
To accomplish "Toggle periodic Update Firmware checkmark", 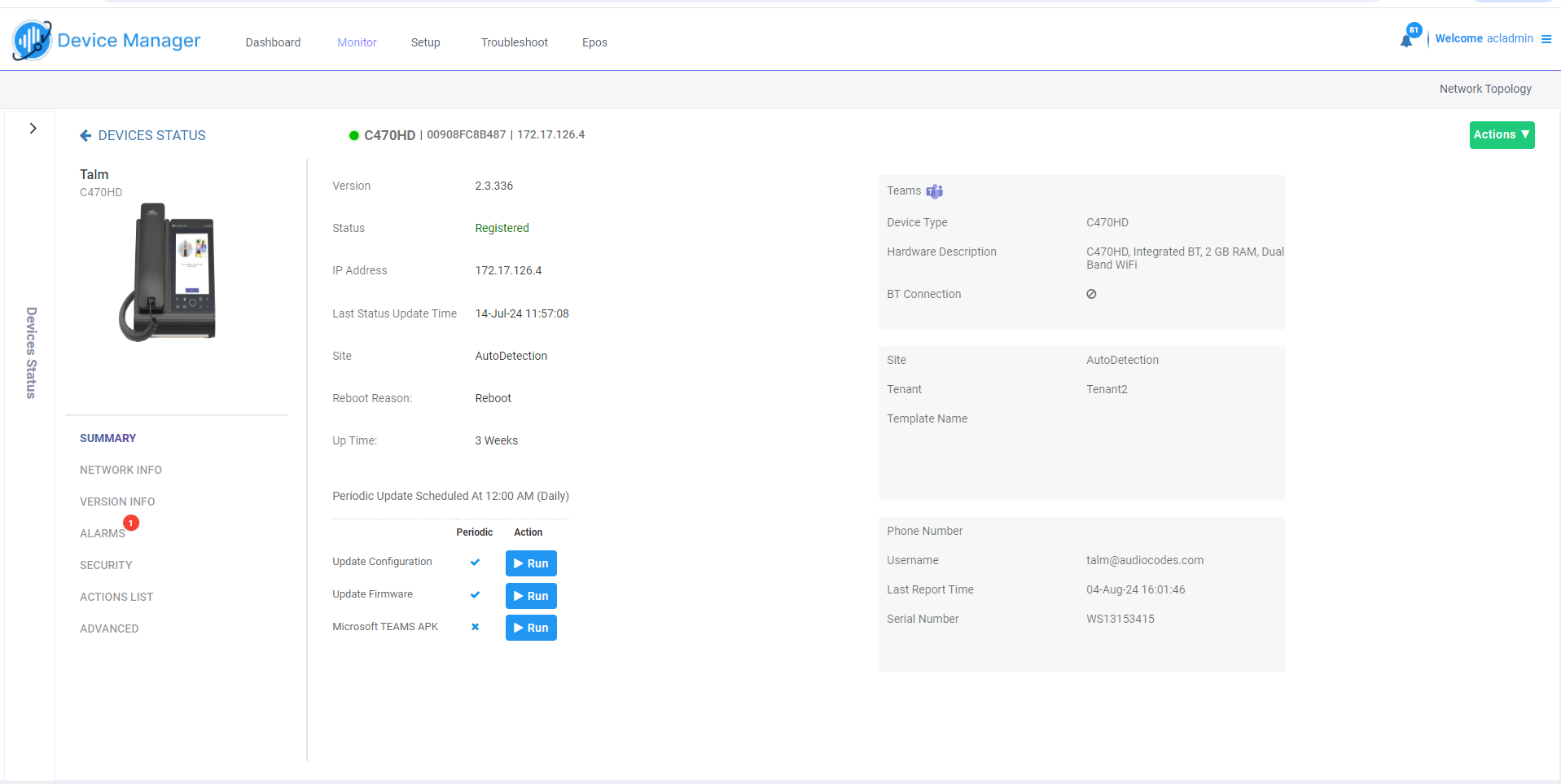I will coord(475,595).
